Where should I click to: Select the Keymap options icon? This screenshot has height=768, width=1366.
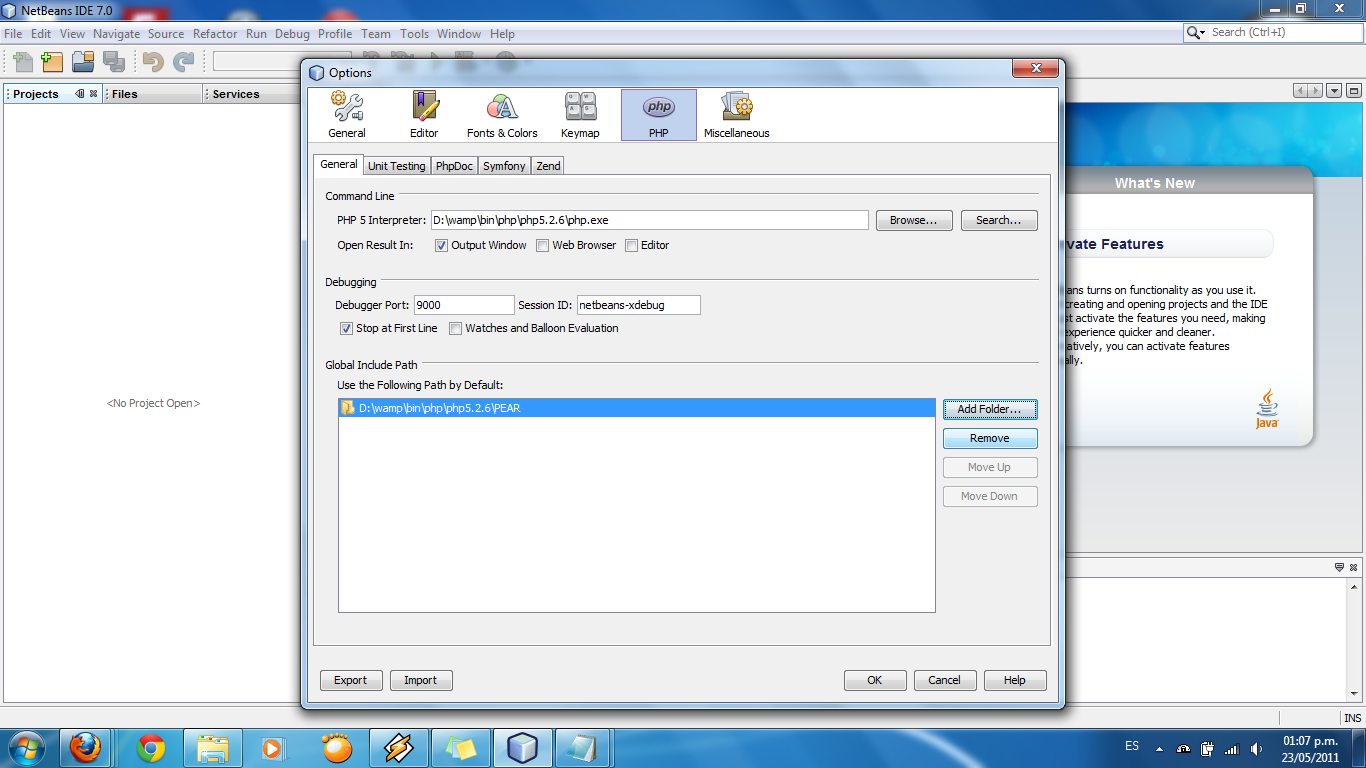(x=580, y=113)
